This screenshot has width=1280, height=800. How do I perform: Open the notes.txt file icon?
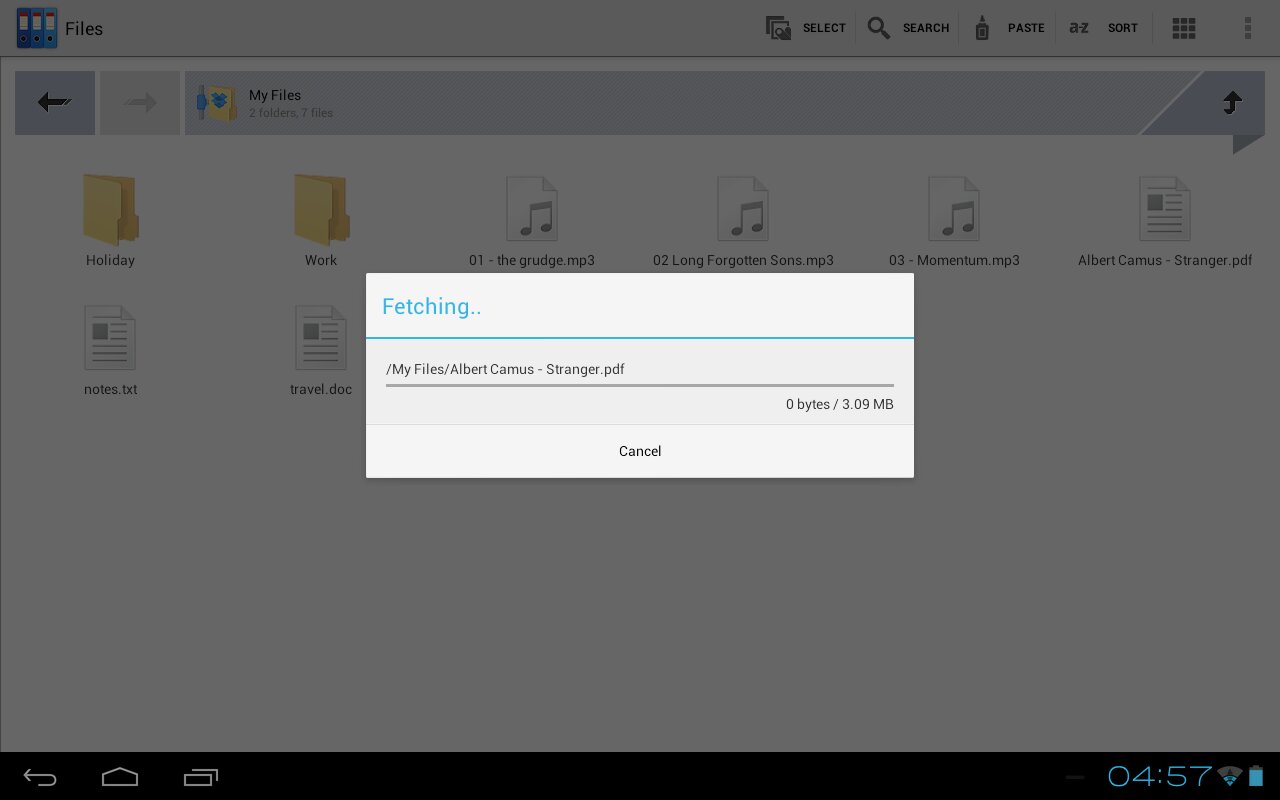[x=110, y=338]
